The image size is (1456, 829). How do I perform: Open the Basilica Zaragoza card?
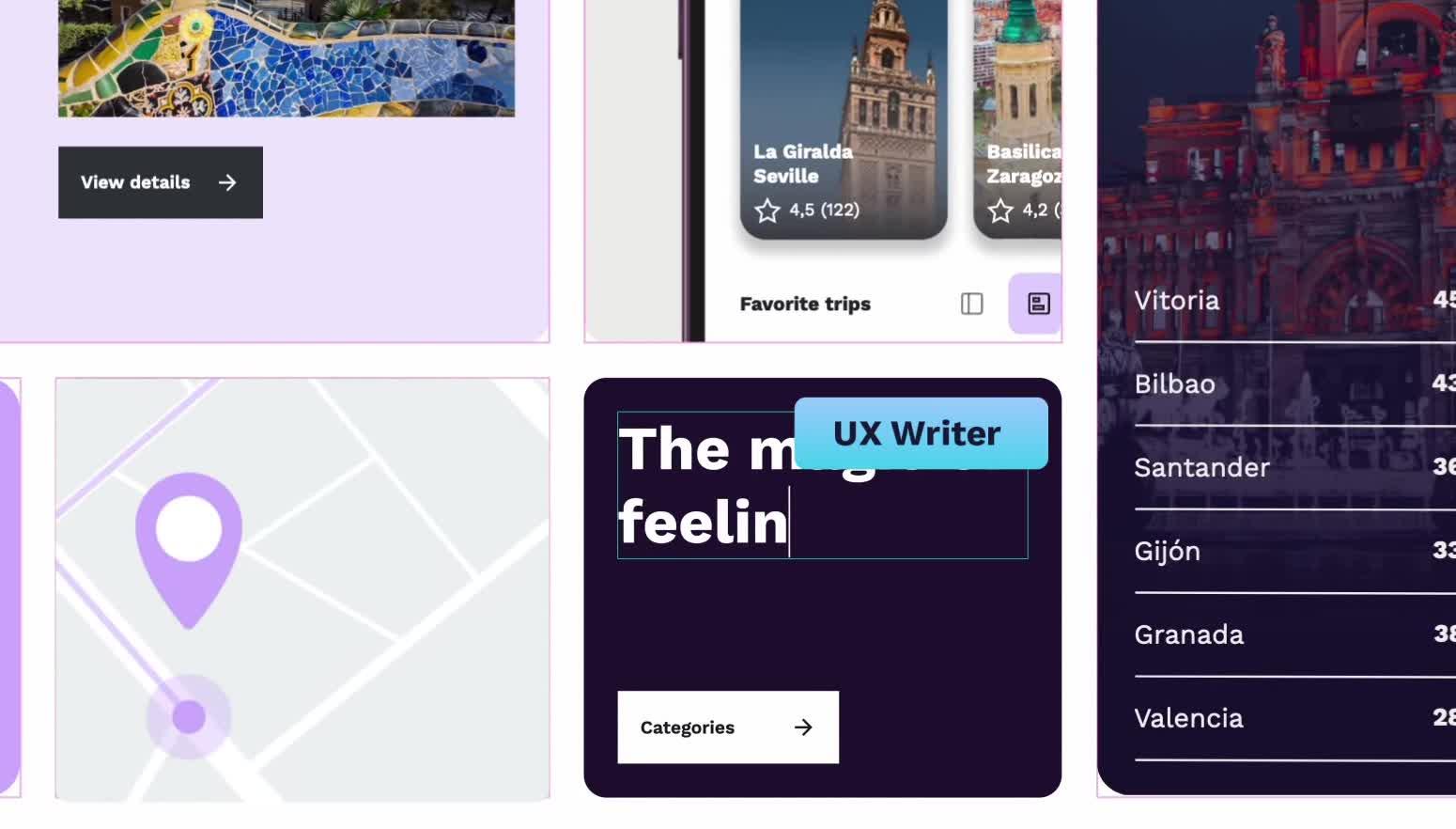(1018, 117)
